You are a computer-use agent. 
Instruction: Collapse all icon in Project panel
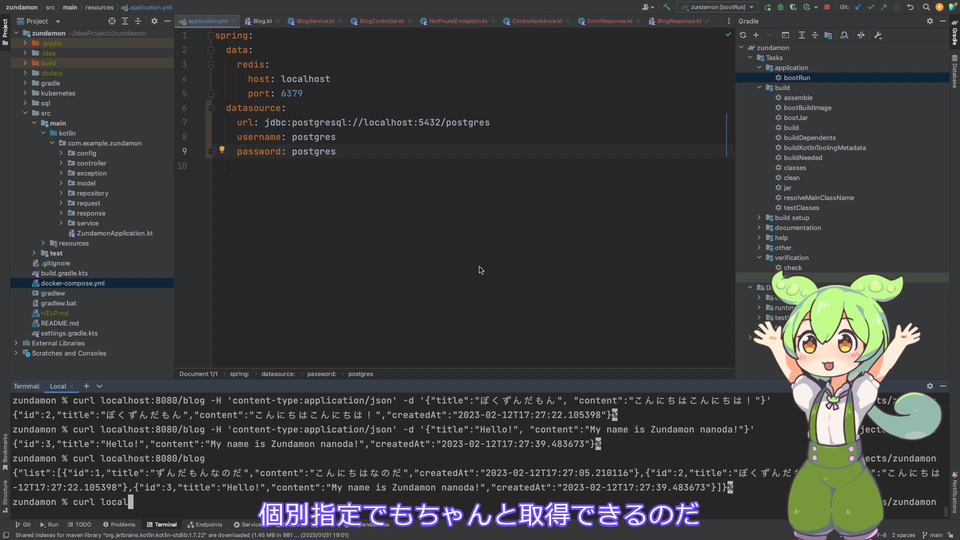pyautogui.click(x=138, y=21)
